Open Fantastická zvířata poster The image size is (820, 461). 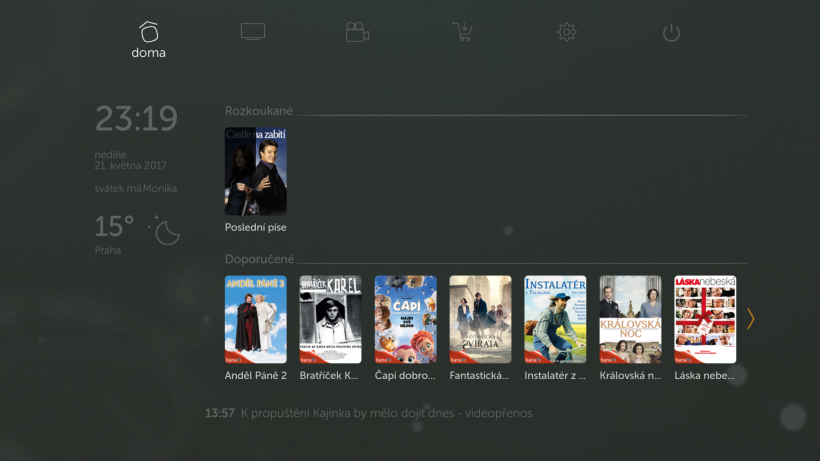pos(481,319)
